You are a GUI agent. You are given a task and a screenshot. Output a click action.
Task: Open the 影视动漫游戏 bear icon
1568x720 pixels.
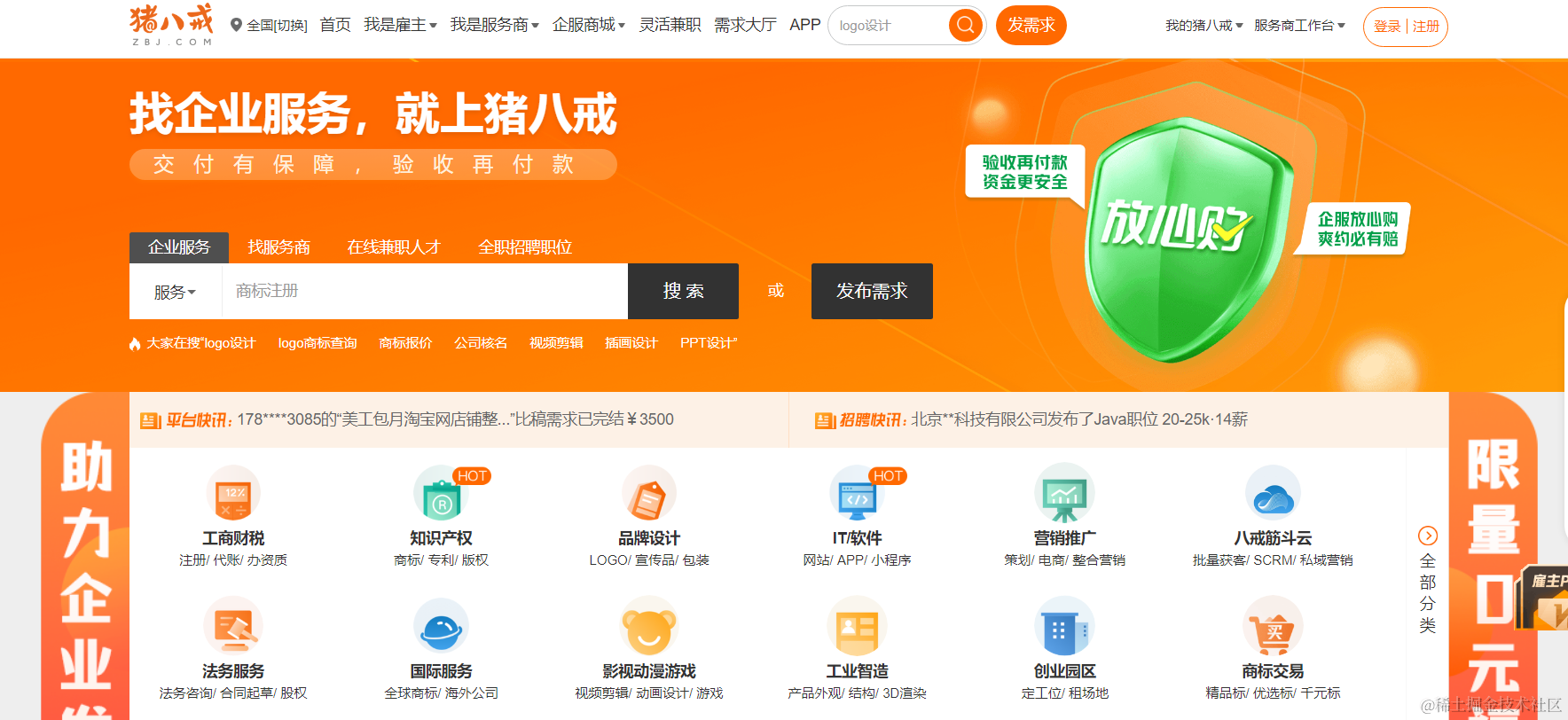click(x=649, y=625)
